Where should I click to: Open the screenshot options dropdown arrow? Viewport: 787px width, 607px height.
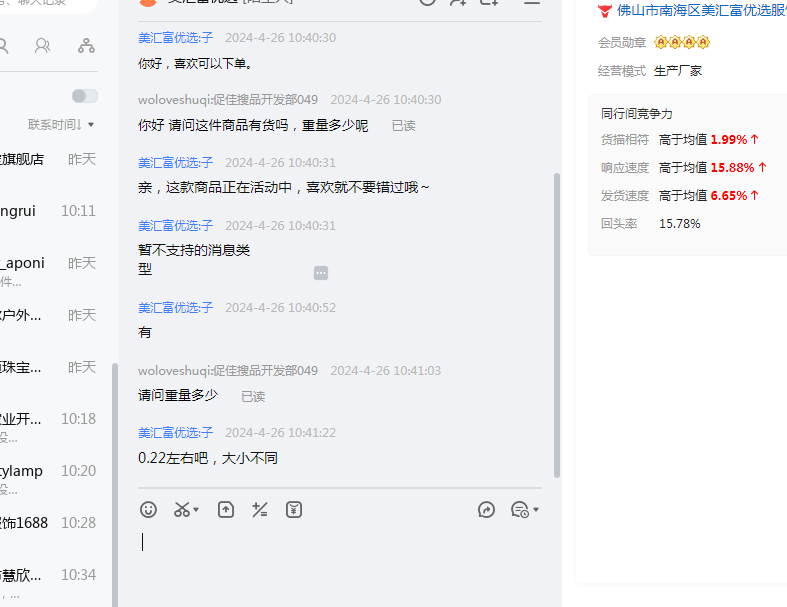point(196,510)
